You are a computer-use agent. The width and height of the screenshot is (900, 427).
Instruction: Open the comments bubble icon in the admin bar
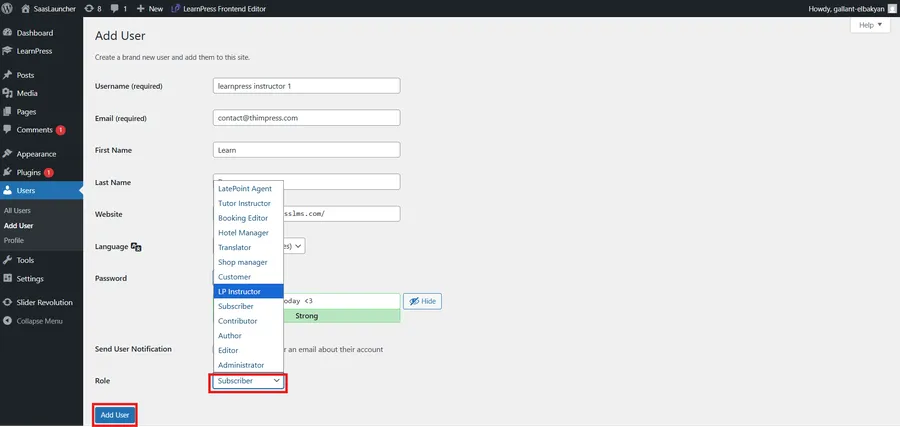tap(114, 9)
